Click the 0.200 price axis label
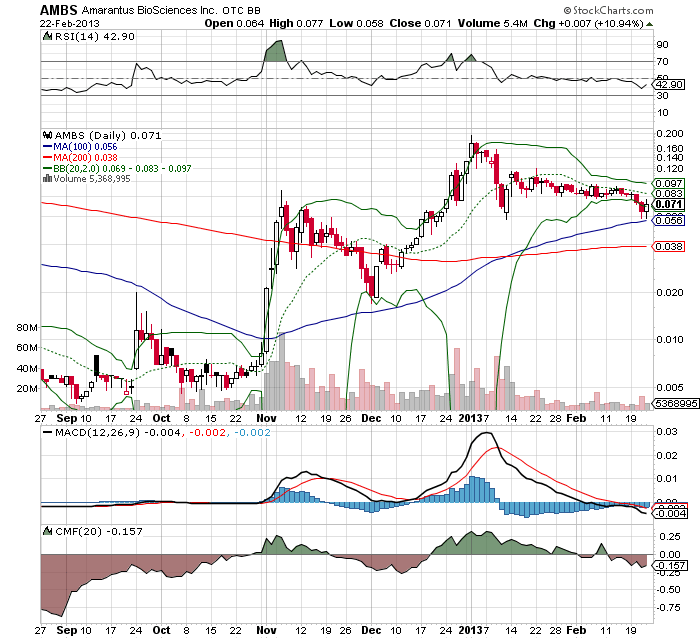Viewport: 700px width, 639px height. click(x=670, y=134)
